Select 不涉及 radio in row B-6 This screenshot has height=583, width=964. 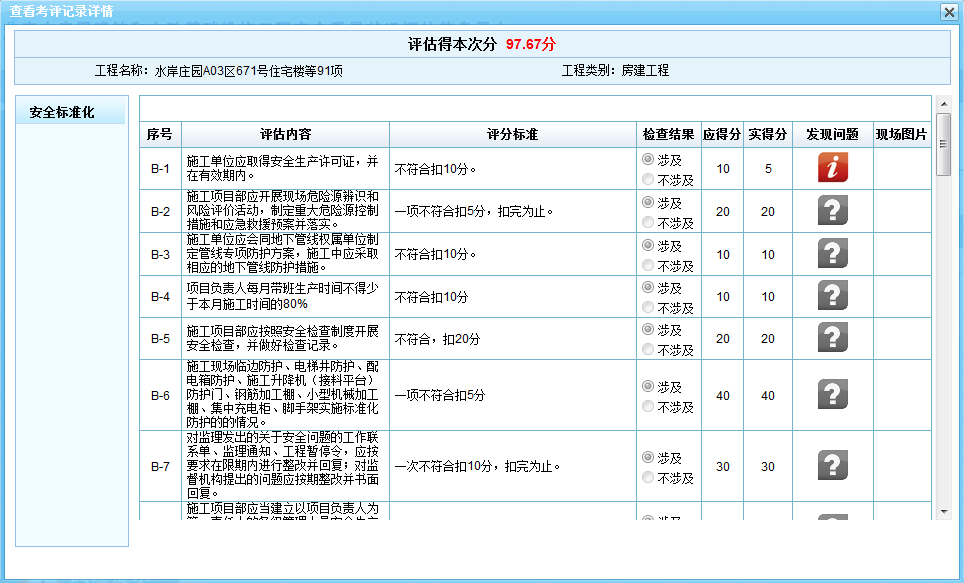(648, 407)
